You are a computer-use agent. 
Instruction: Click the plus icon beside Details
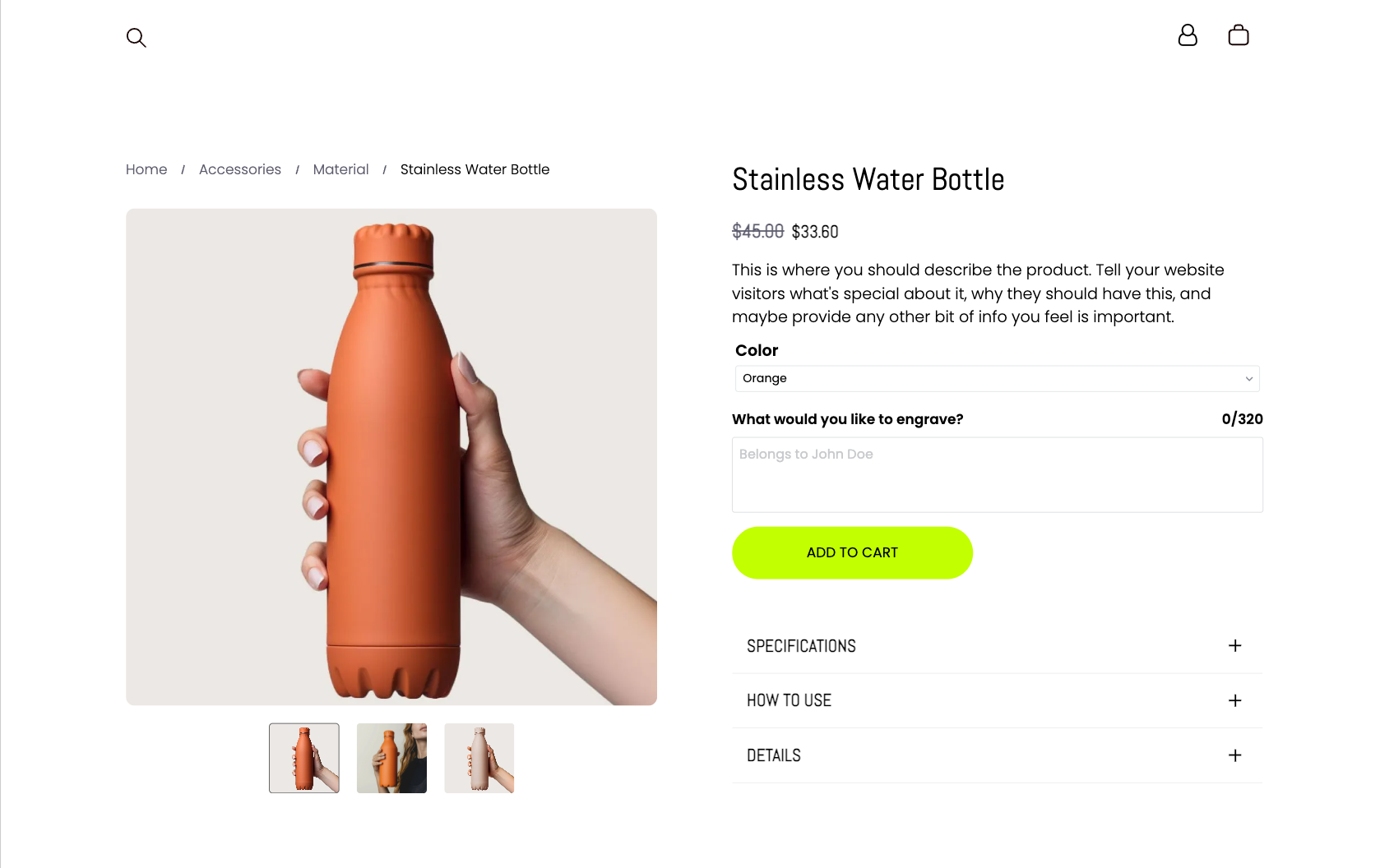pos(1234,755)
